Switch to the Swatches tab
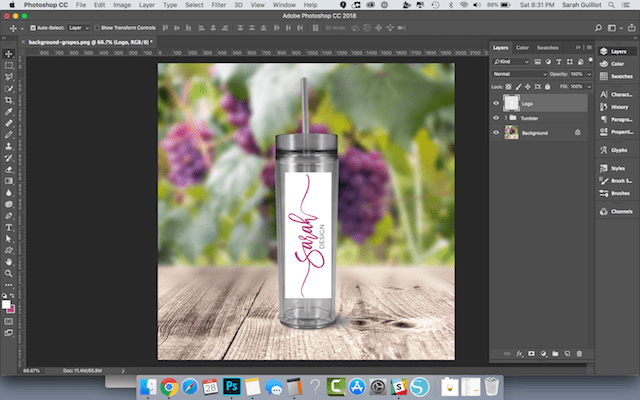This screenshot has width=640, height=400. (548, 47)
